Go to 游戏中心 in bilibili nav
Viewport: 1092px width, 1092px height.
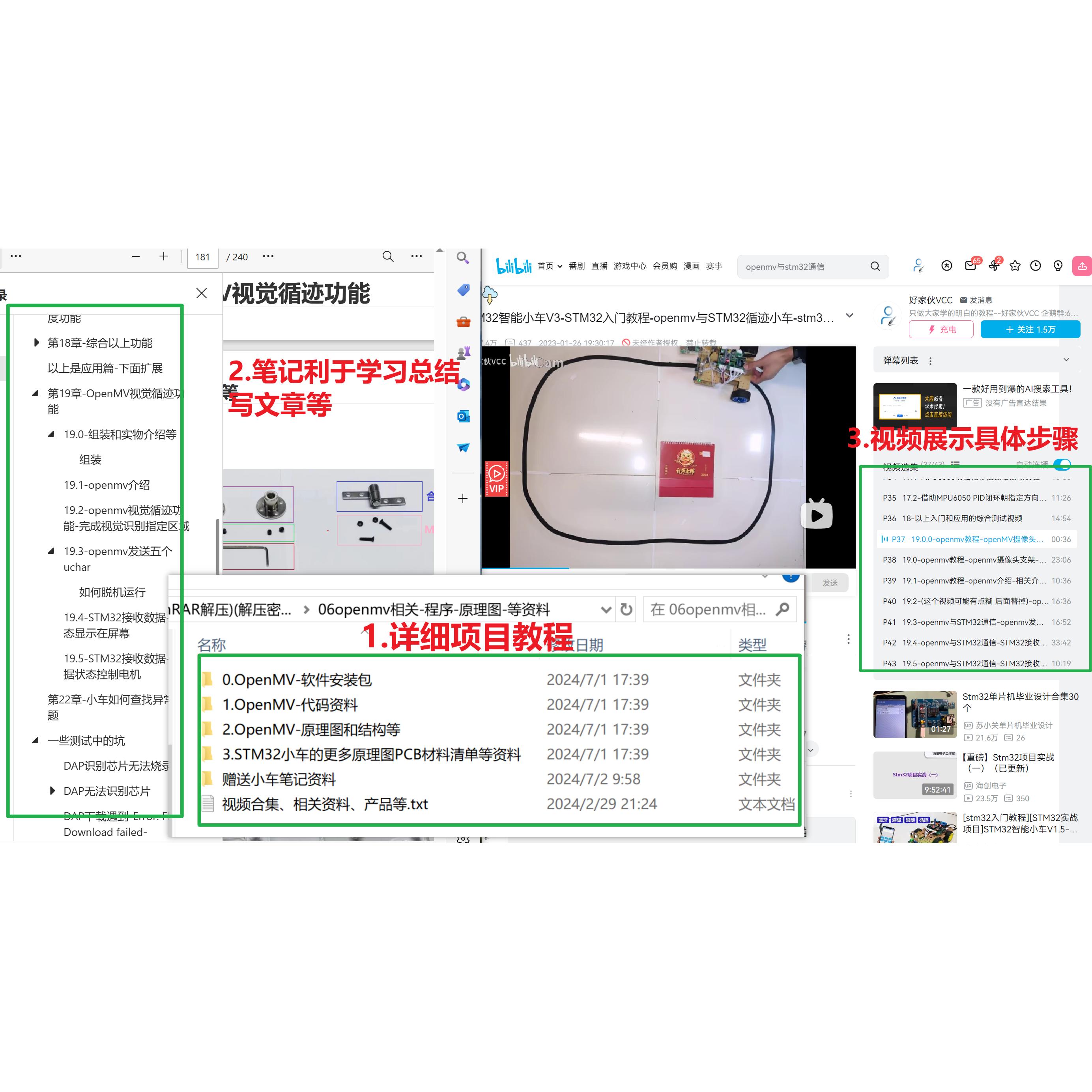[x=630, y=266]
